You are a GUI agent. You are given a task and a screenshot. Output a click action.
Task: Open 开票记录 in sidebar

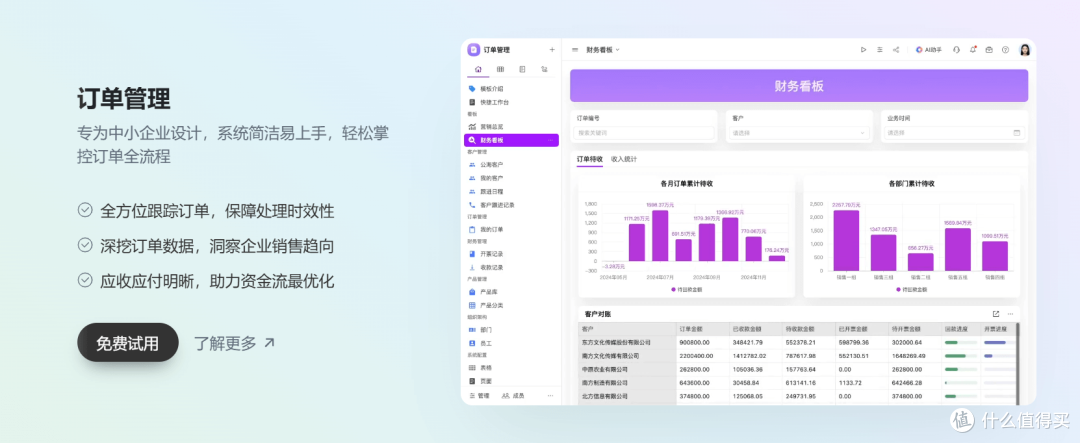point(511,254)
